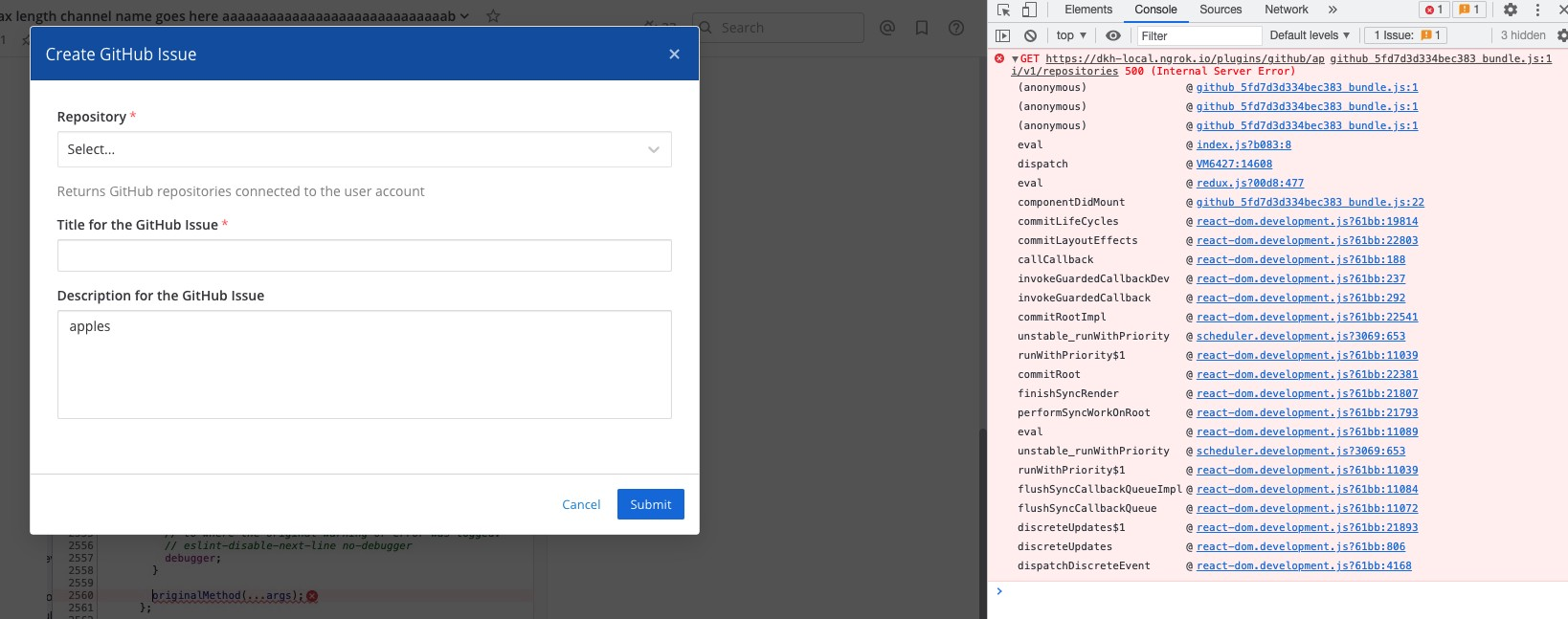Viewport: 1568px width, 619px height.
Task: Open the commitLayoutEffects source link :22803
Action: tap(1307, 240)
